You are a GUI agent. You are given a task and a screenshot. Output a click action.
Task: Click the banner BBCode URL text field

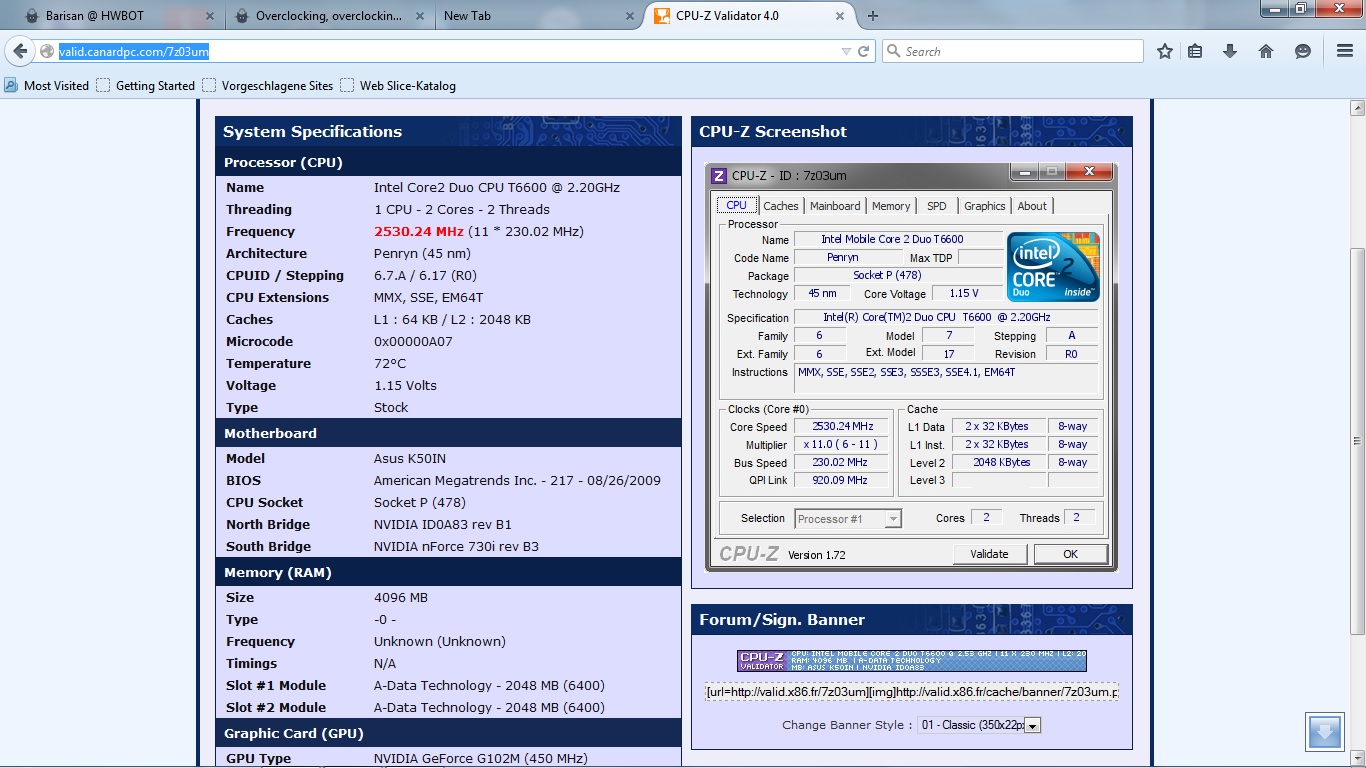click(912, 692)
